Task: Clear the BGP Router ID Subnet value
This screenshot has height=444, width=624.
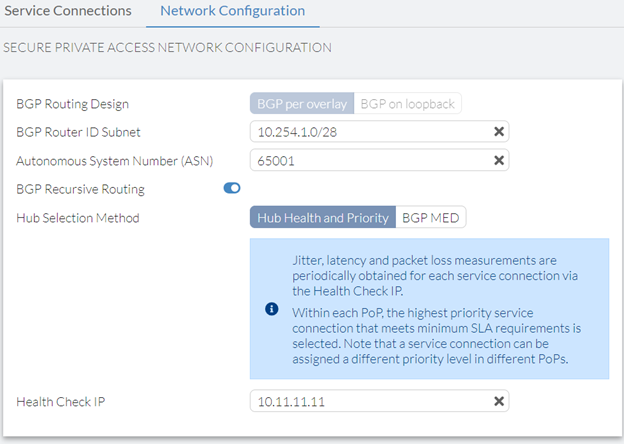Action: point(498,132)
